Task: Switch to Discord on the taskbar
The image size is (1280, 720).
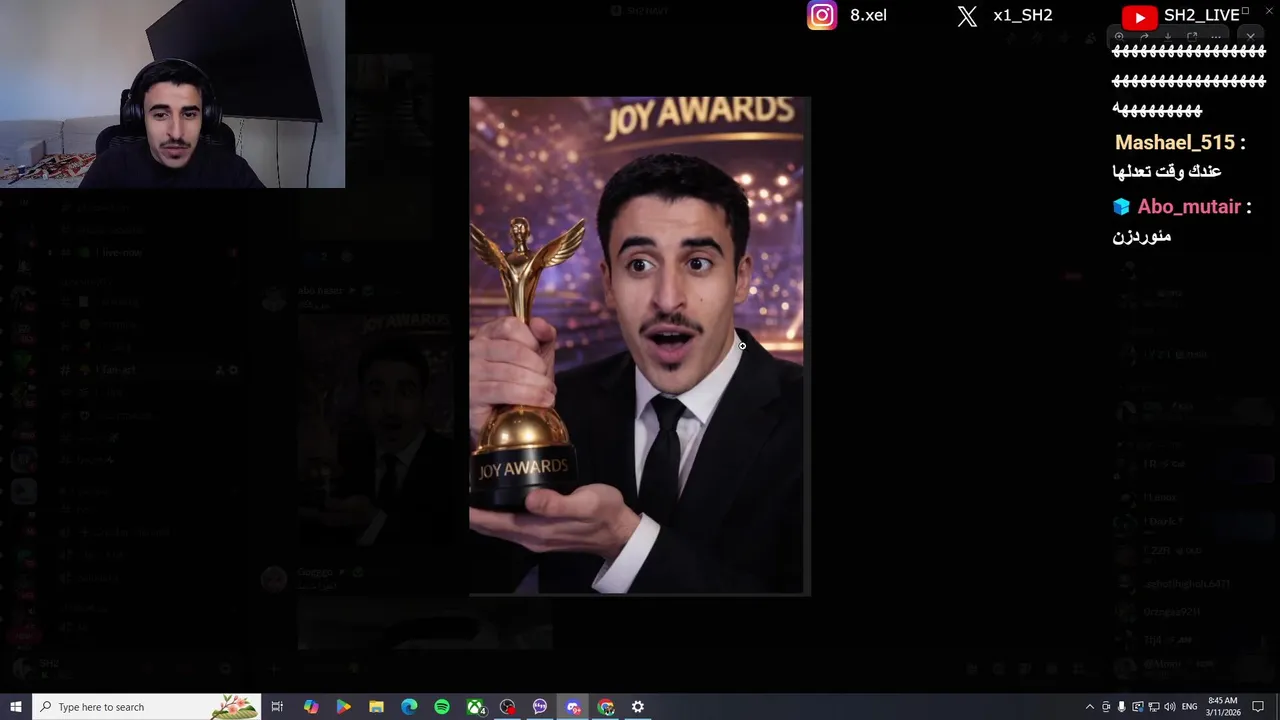Action: tap(573, 707)
